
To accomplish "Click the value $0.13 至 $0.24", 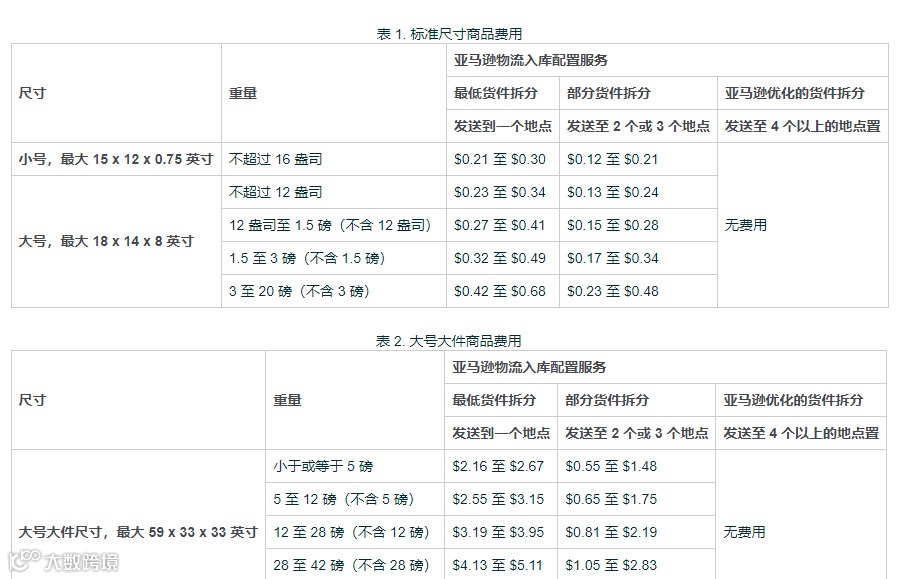I will [613, 192].
